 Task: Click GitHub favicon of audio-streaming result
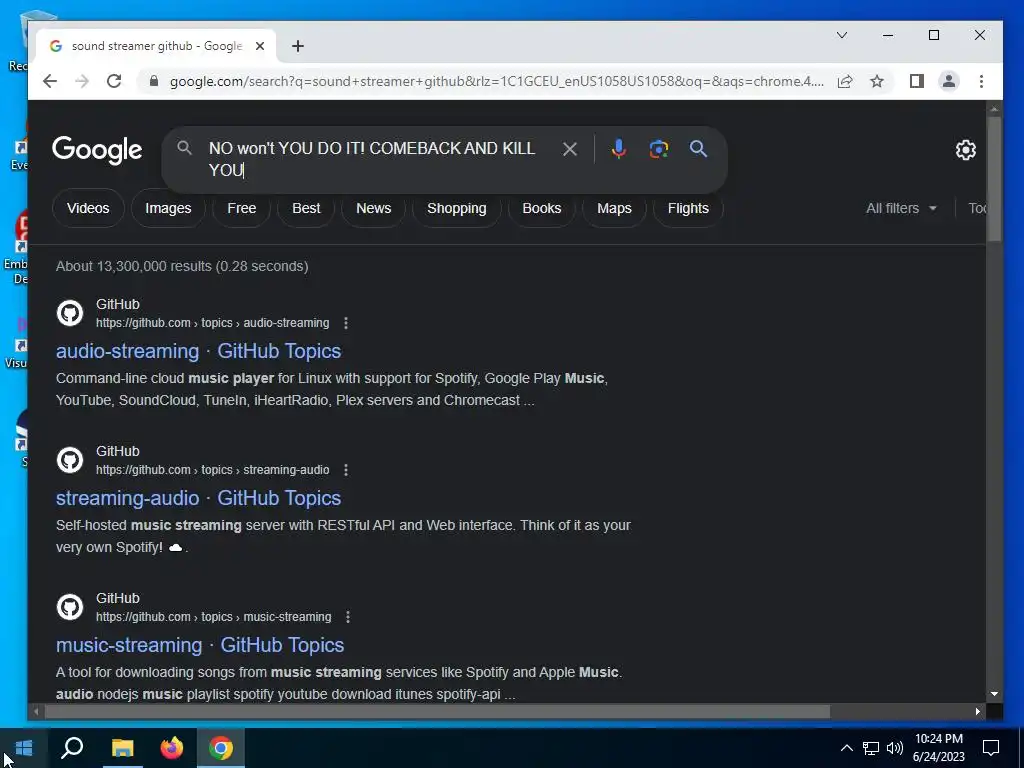pos(70,313)
